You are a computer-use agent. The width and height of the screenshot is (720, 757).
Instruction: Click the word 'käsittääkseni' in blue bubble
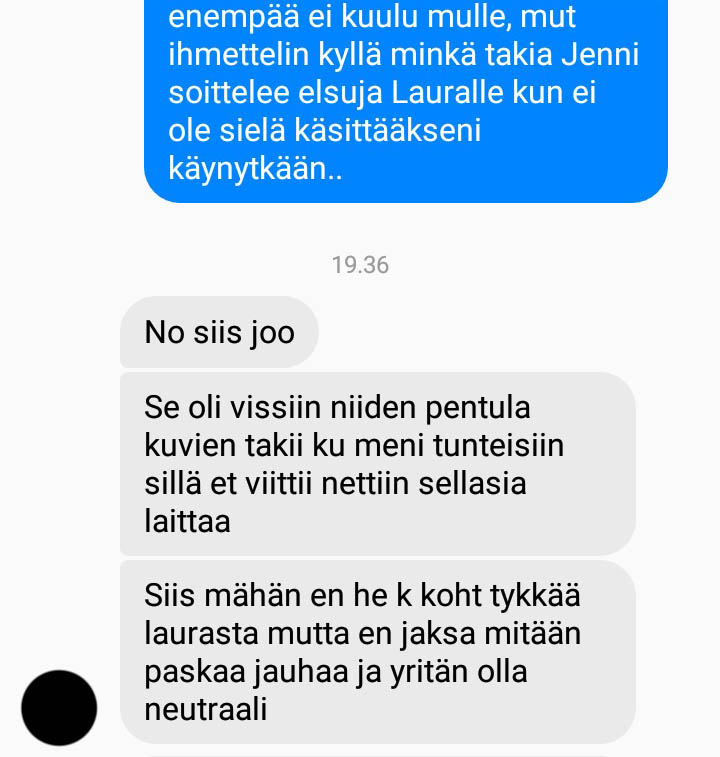point(388,130)
